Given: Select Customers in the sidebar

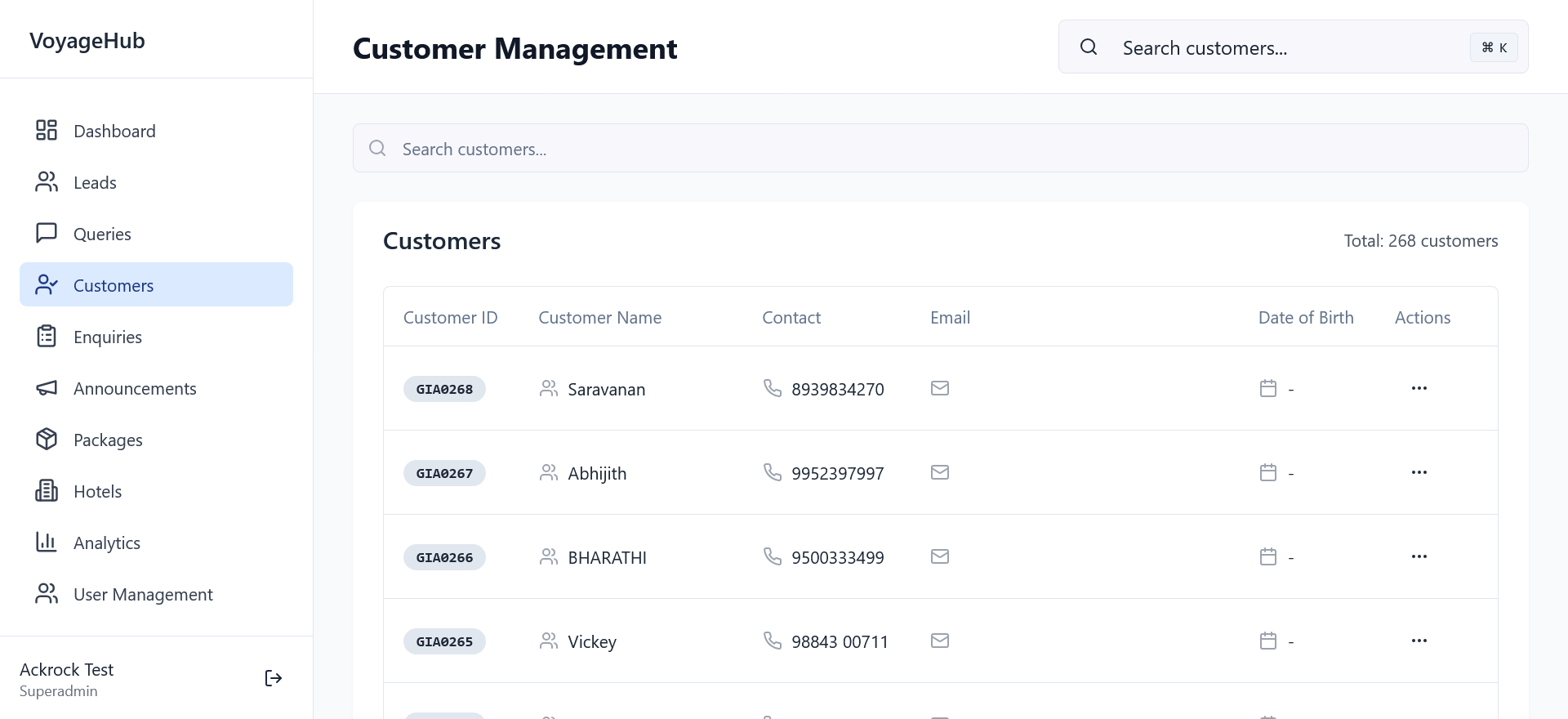Looking at the screenshot, I should [x=156, y=284].
